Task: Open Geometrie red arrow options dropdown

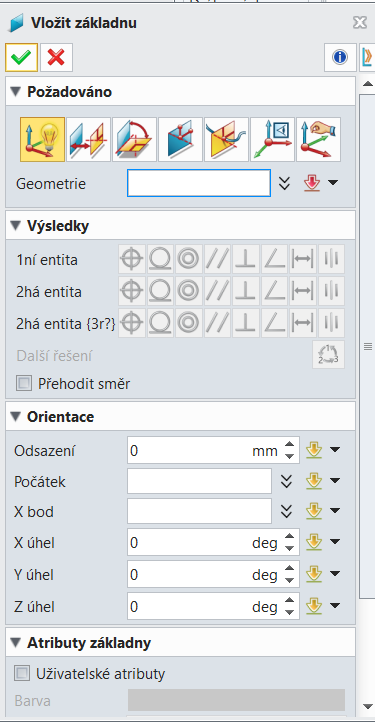Action: [x=333, y=183]
